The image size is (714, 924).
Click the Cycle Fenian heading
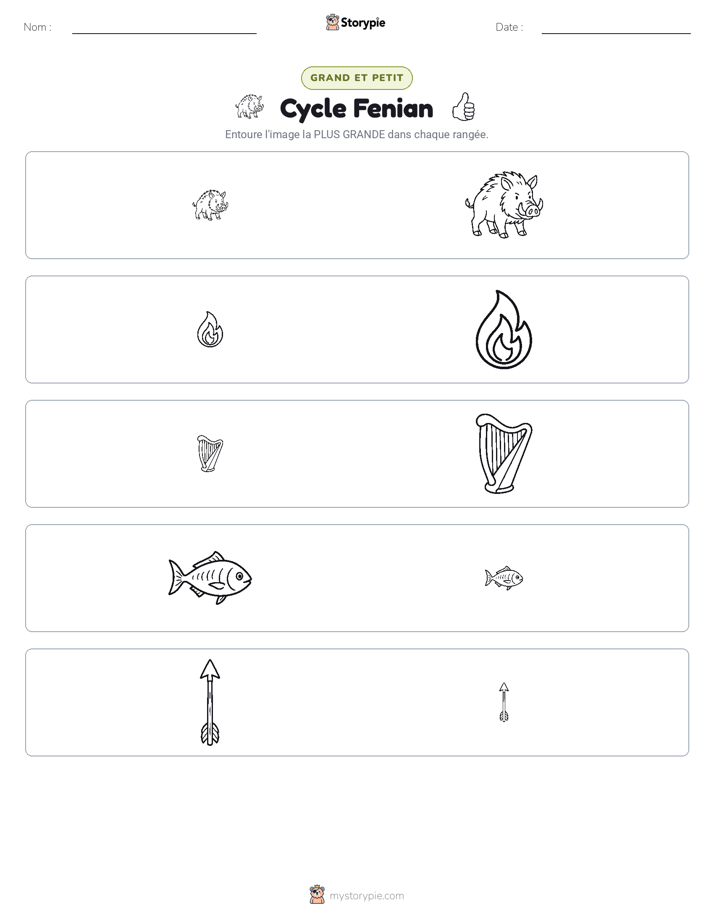coord(357,108)
